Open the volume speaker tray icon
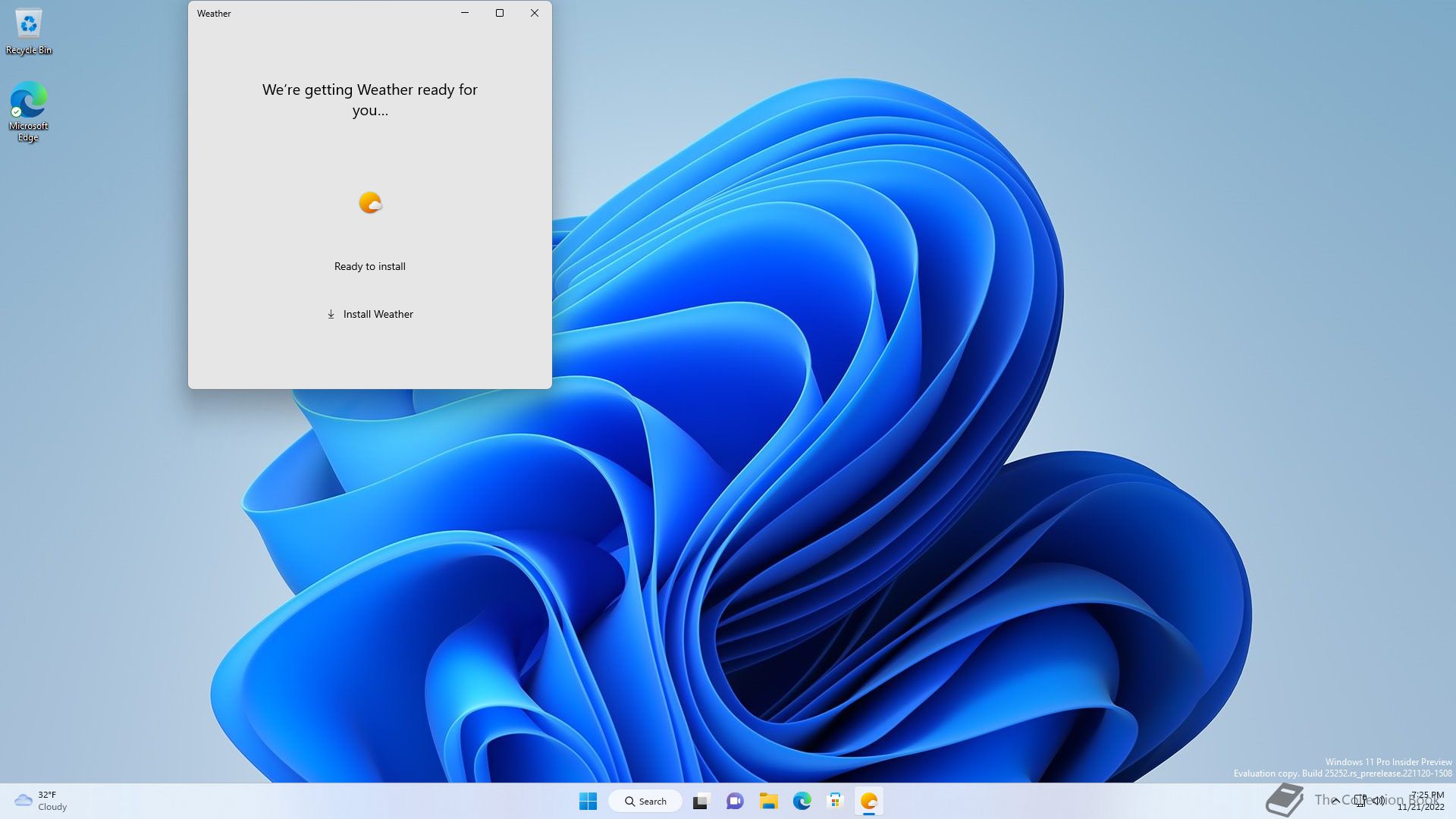Image resolution: width=1456 pixels, height=819 pixels. pyautogui.click(x=1379, y=800)
